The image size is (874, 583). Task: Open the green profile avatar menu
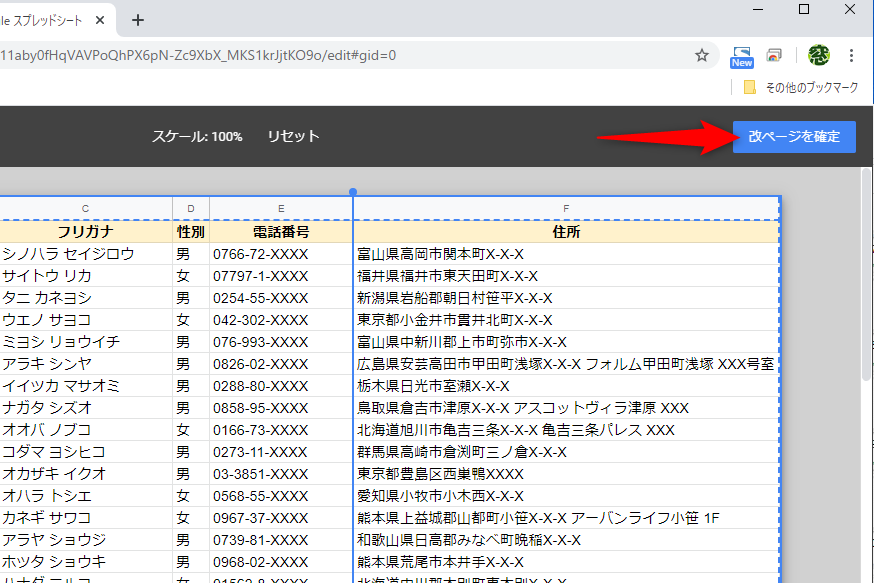click(x=818, y=54)
